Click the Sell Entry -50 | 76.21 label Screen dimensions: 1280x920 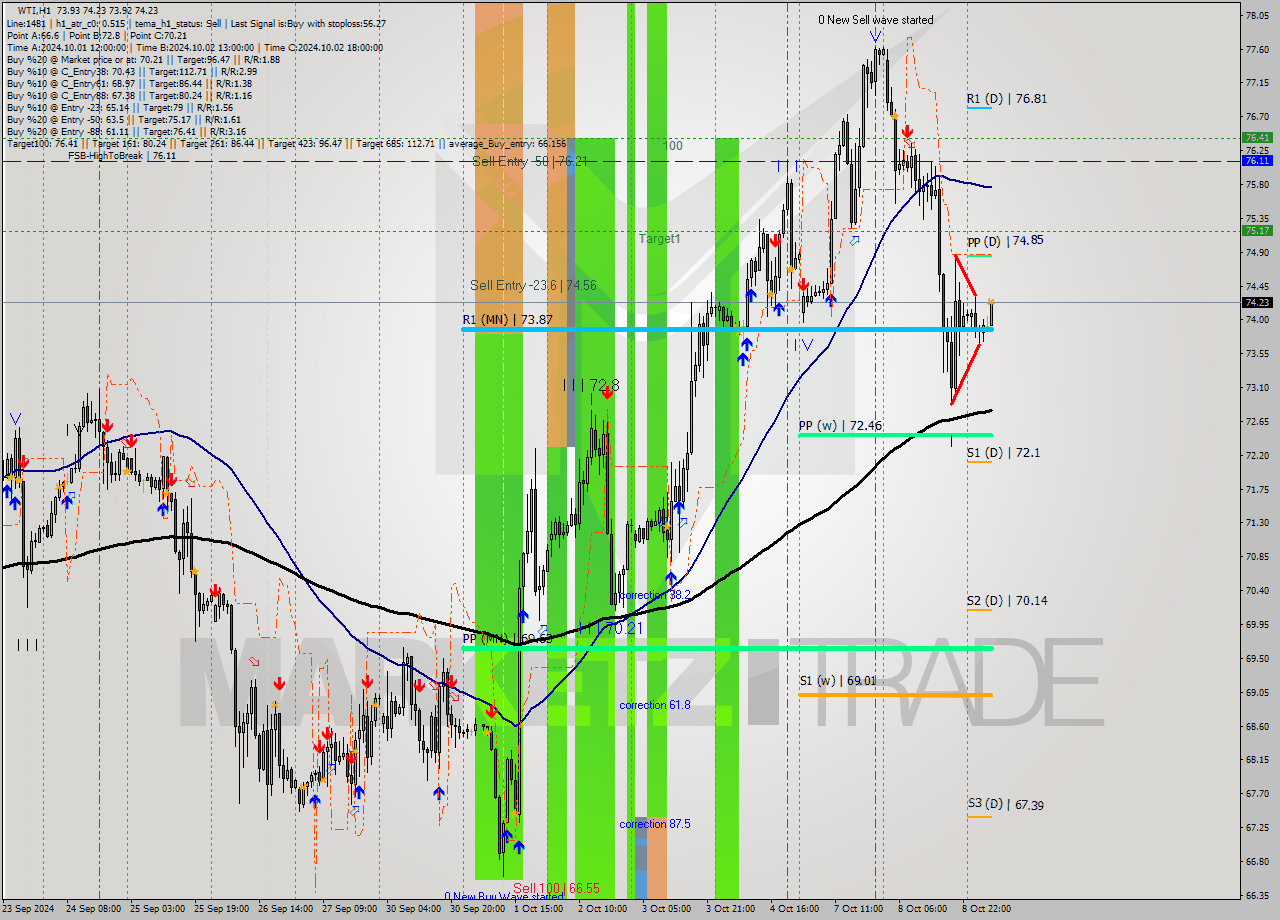[x=530, y=161]
